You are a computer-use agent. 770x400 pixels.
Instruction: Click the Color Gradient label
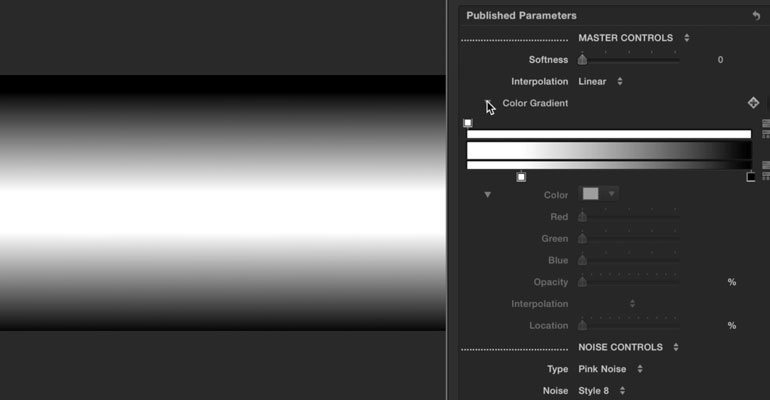(535, 103)
